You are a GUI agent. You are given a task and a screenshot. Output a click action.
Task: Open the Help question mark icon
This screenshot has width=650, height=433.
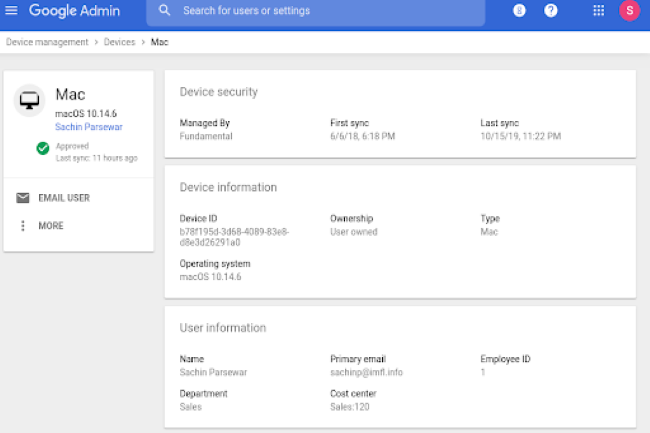coord(551,10)
